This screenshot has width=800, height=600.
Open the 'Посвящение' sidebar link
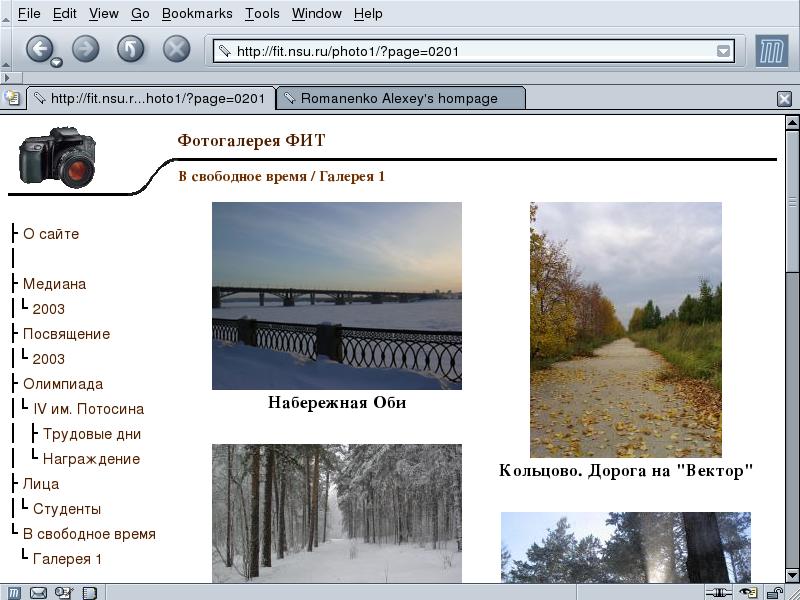pos(66,334)
